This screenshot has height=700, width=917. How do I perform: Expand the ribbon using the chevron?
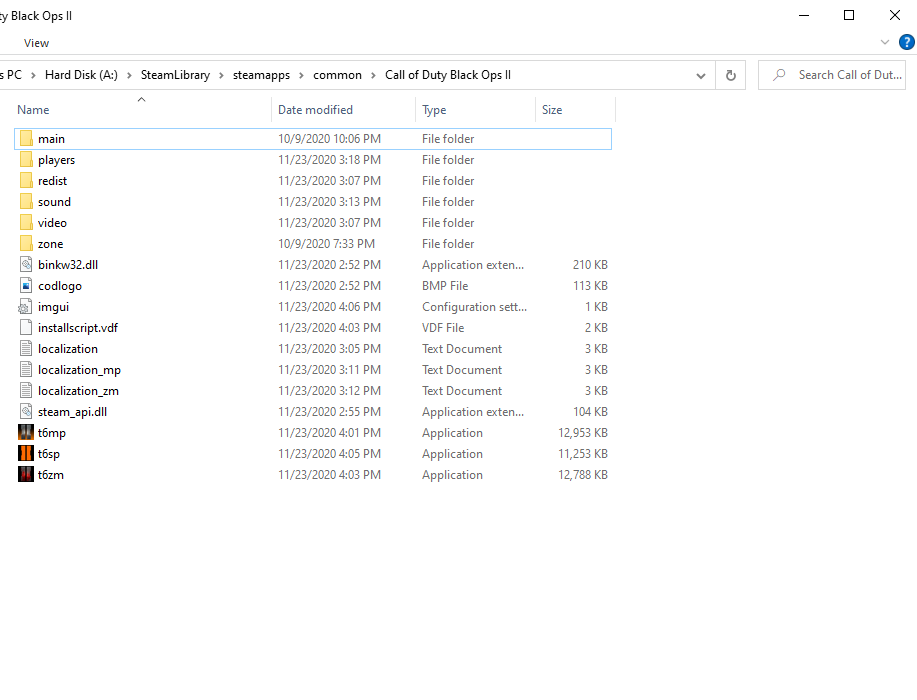885,42
